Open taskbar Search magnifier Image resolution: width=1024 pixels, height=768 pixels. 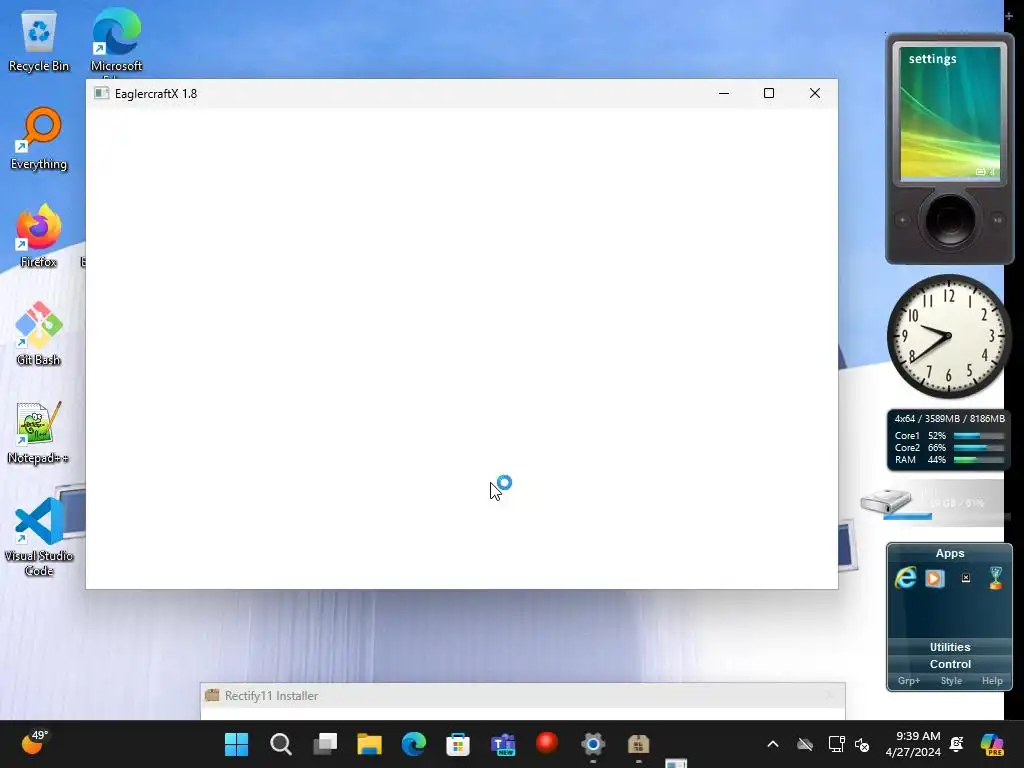pos(281,744)
